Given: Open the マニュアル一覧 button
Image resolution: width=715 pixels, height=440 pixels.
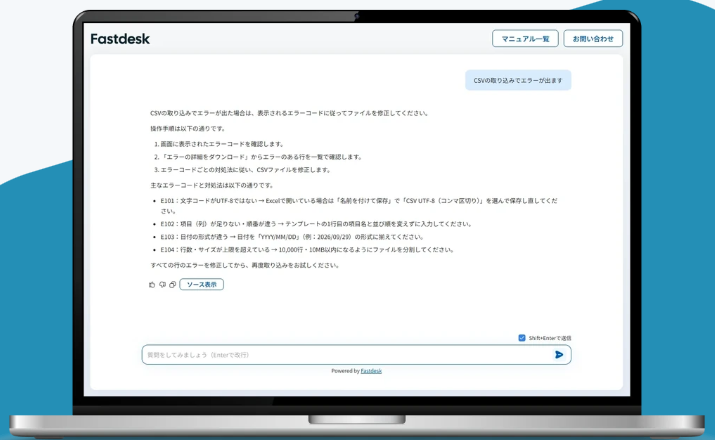Looking at the screenshot, I should coord(525,39).
